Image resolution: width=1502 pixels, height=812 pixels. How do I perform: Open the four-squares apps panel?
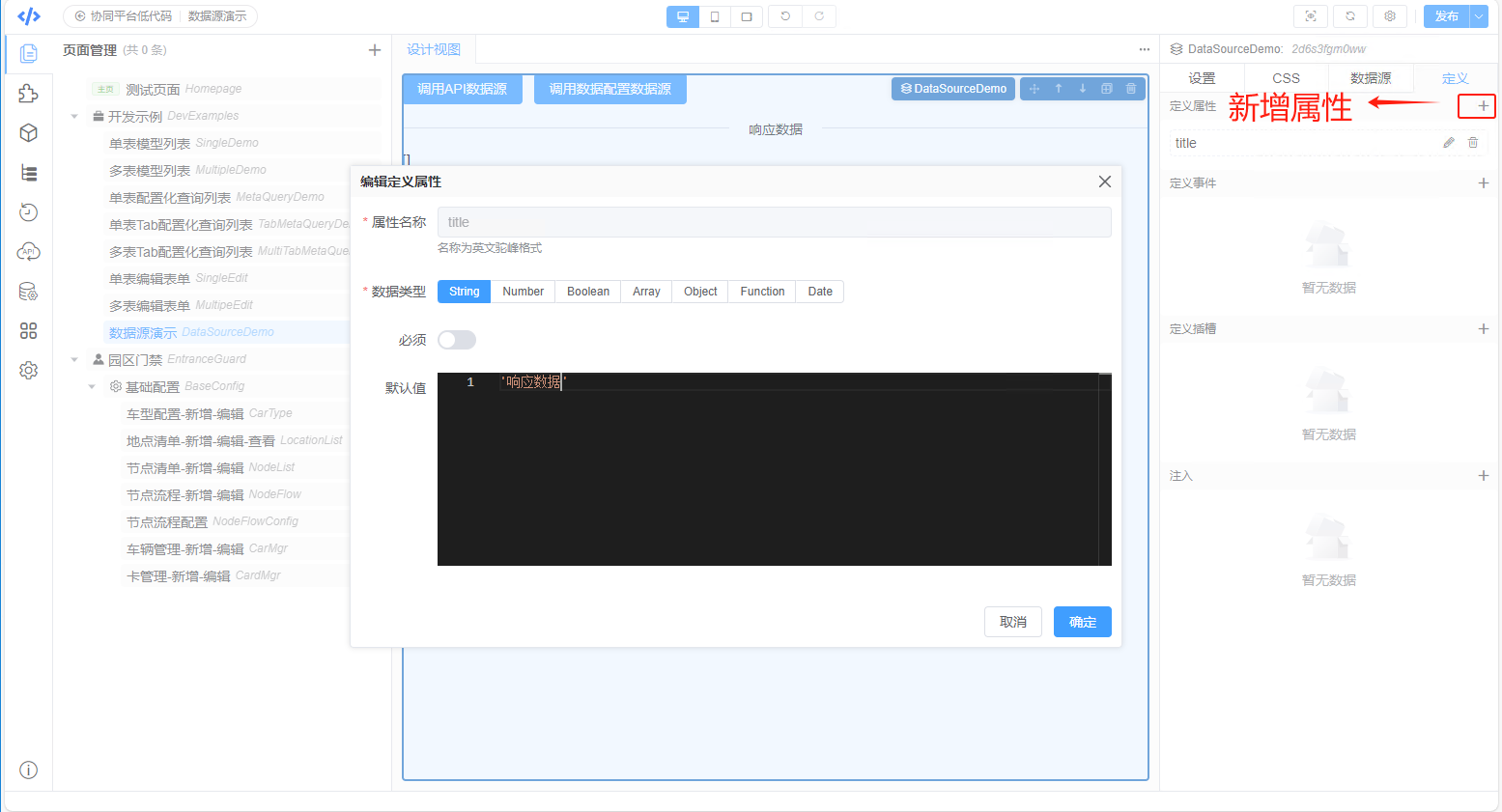pos(29,331)
